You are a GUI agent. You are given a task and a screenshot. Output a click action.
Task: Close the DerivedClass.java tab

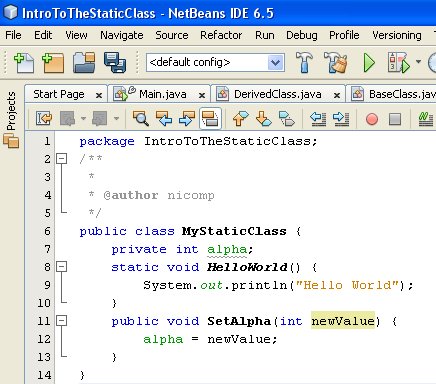point(337,96)
